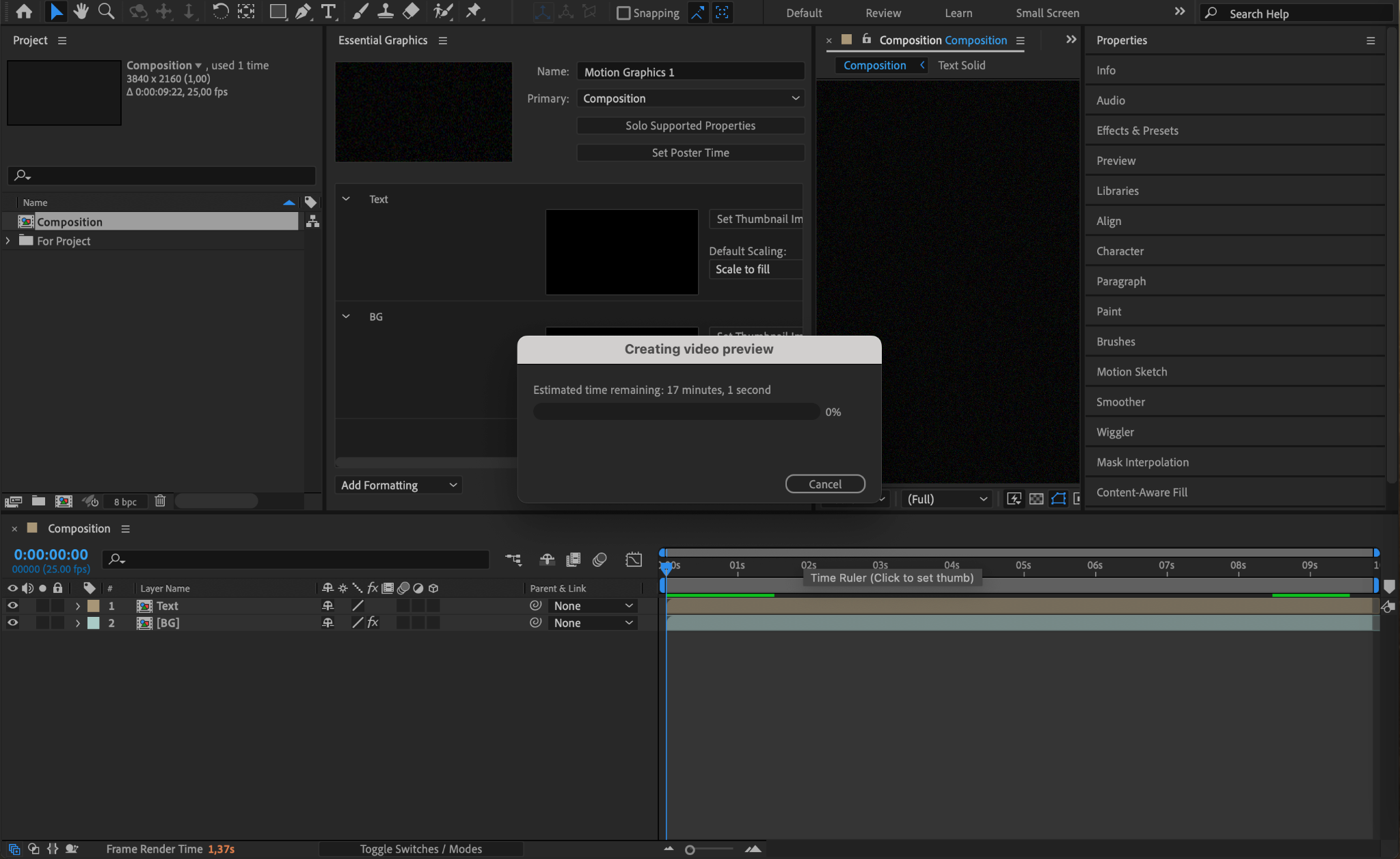Enable the Snapping checkbox

(623, 13)
